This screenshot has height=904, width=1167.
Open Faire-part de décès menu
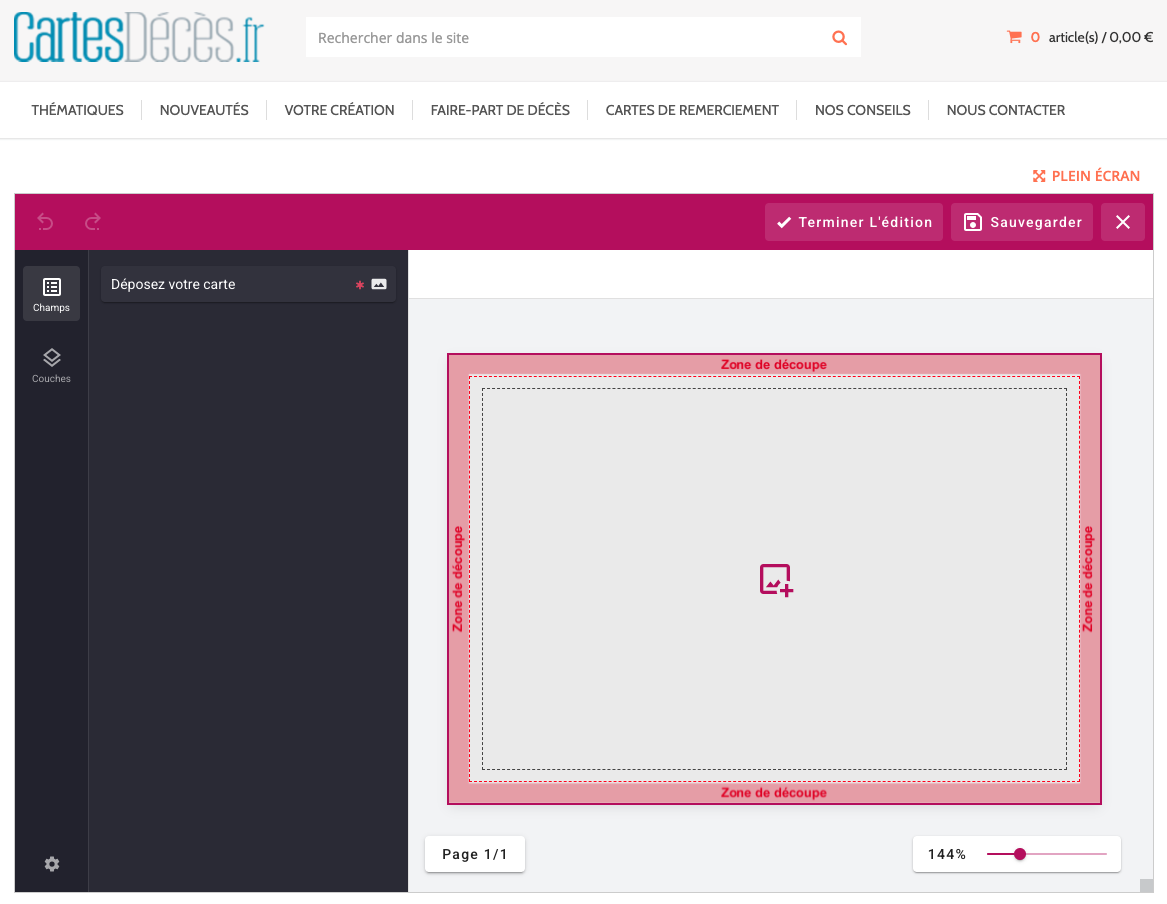(500, 110)
